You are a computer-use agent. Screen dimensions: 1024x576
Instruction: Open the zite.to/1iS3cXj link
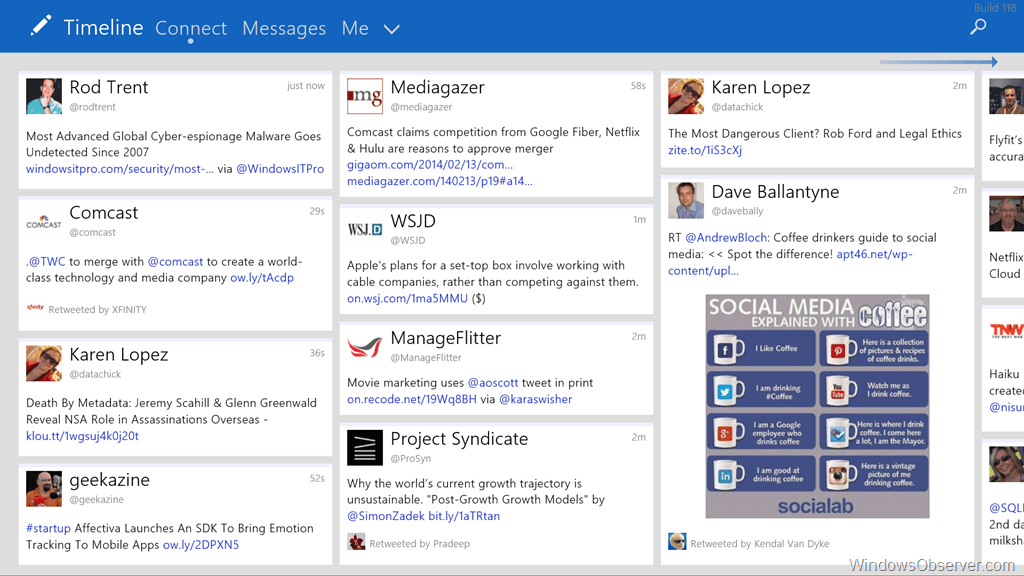coord(705,150)
